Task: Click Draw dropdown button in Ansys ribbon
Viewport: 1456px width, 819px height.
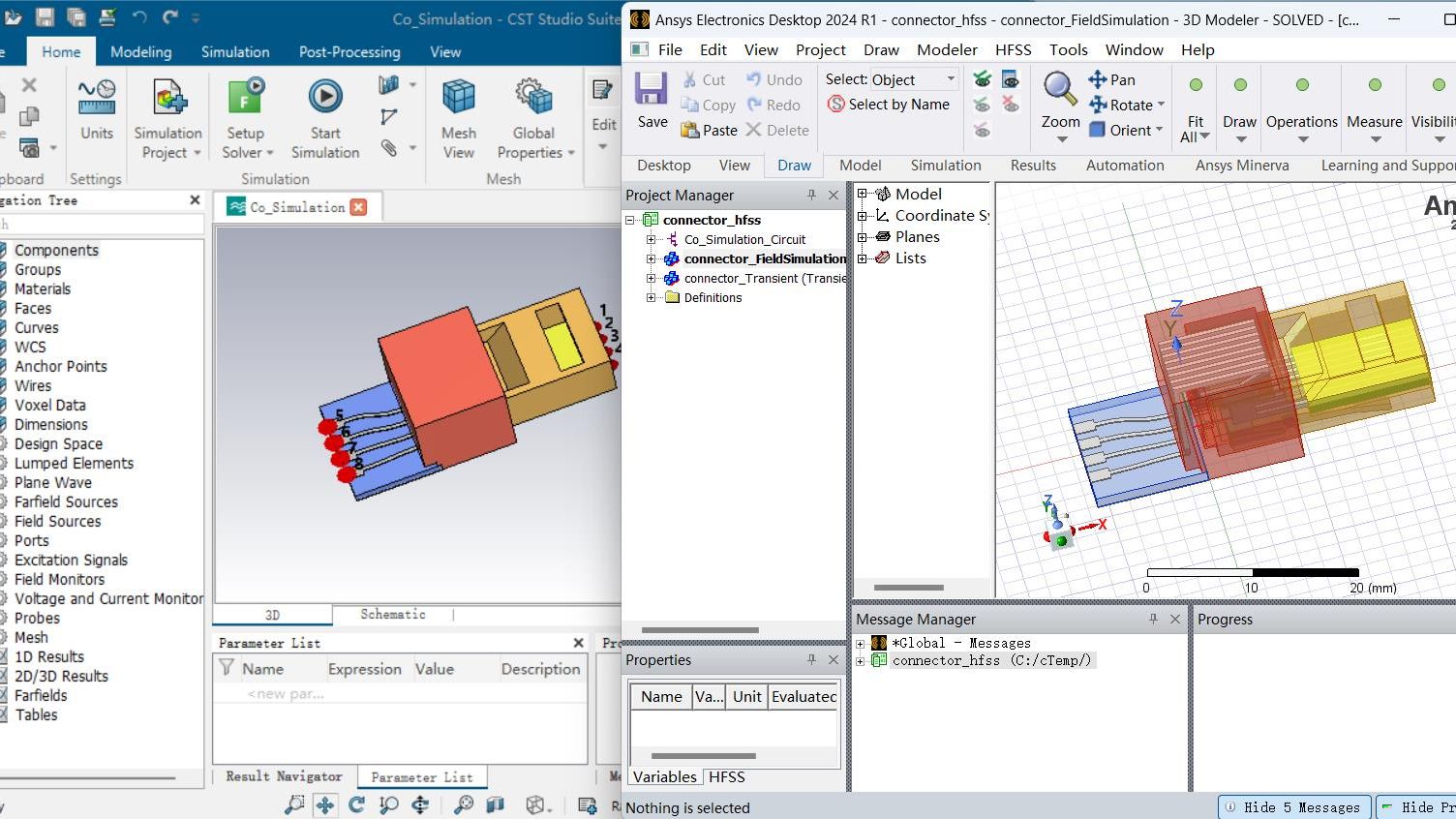Action: click(1239, 109)
